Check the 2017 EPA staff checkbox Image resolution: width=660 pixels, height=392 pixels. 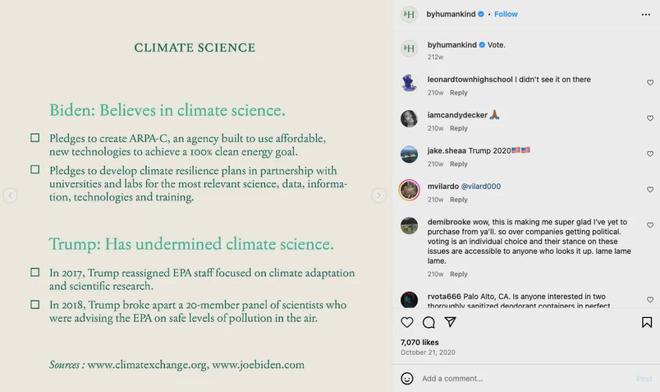[x=35, y=272]
